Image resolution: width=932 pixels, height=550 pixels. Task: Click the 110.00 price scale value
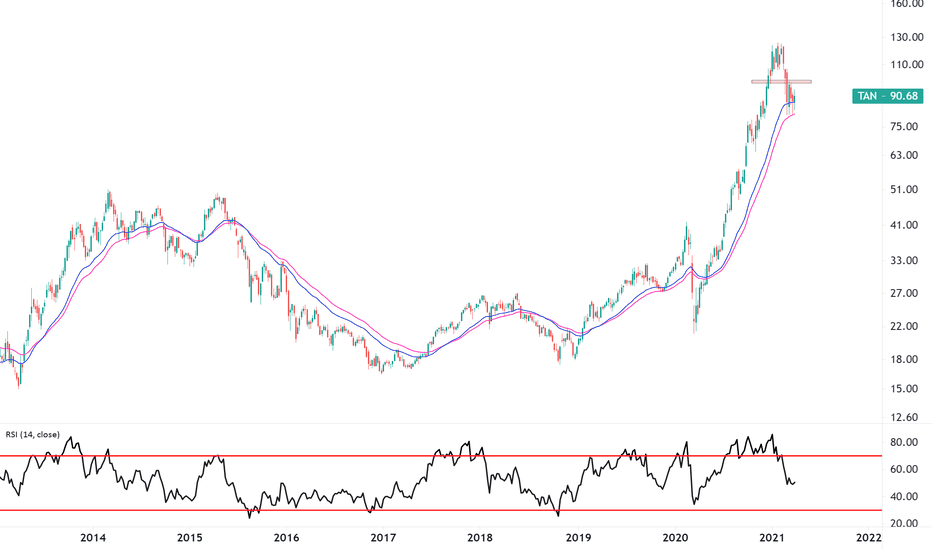pyautogui.click(x=906, y=64)
